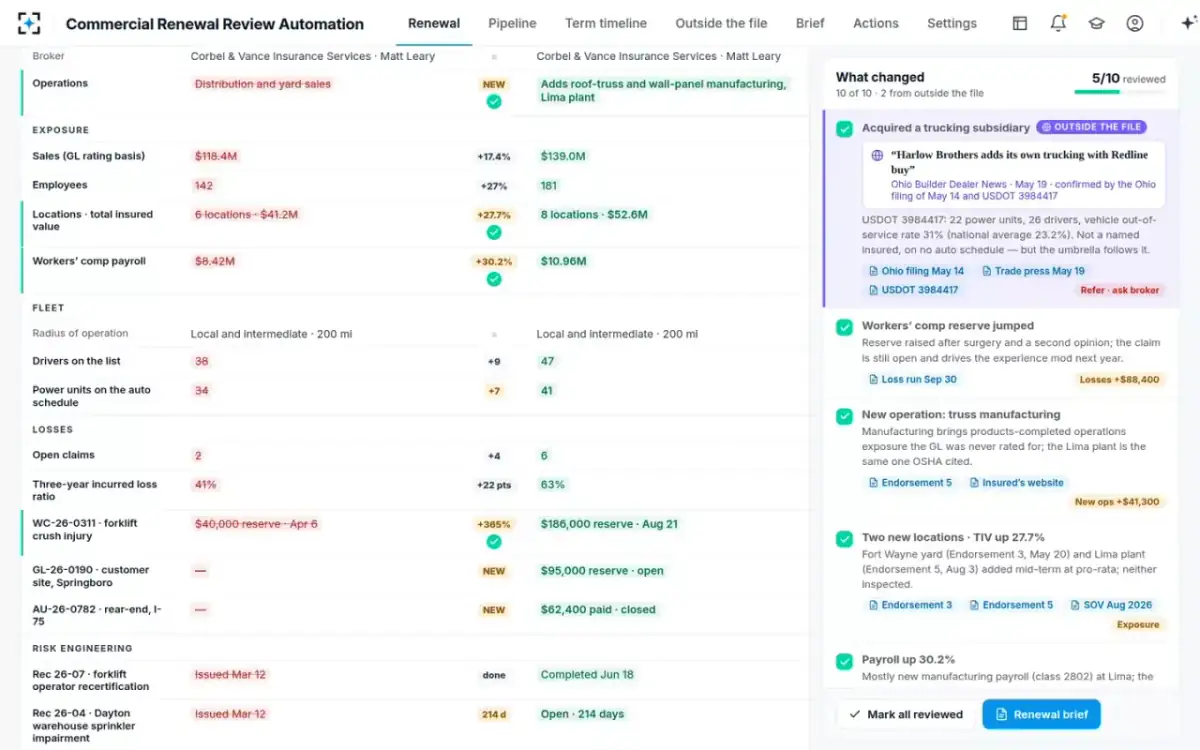Open the Endorsement 5 chip under truss manufacturing
1200x750 pixels.
point(909,483)
